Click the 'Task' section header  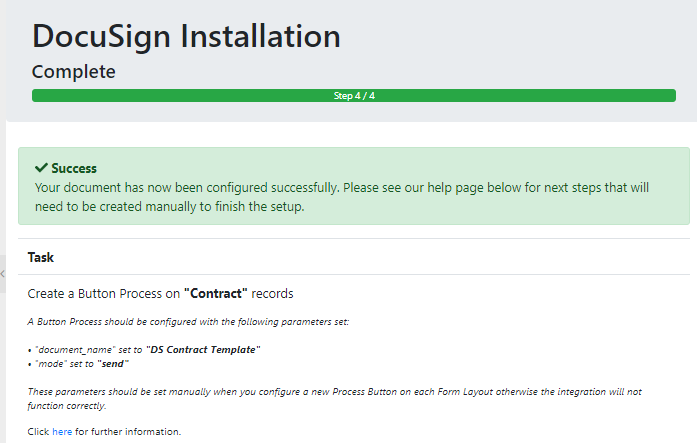point(40,257)
